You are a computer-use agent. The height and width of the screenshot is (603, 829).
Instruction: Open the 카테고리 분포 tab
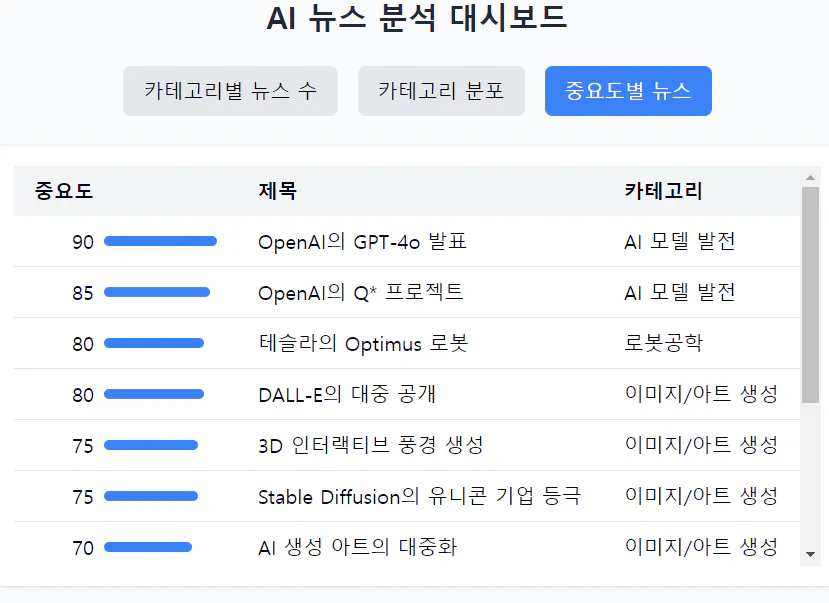441,91
